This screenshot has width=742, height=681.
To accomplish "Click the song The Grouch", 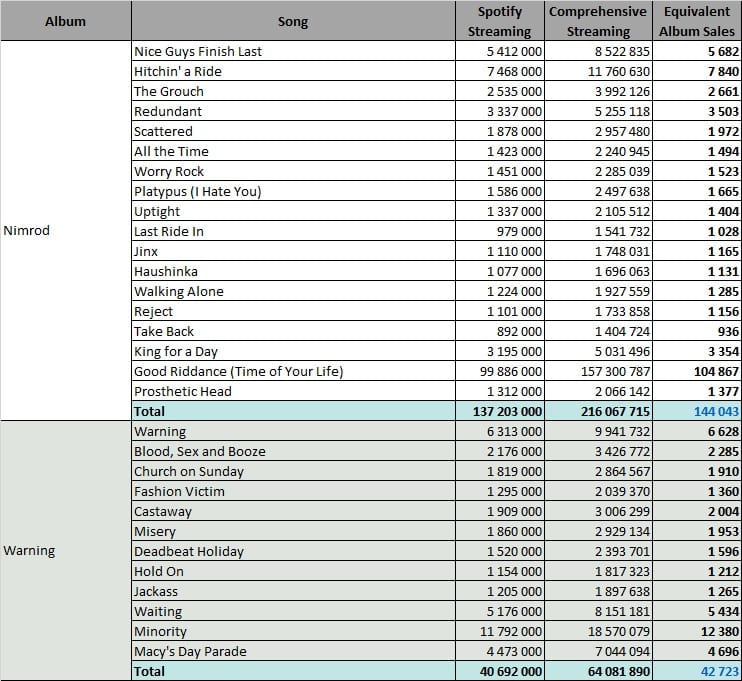I will tap(293, 91).
